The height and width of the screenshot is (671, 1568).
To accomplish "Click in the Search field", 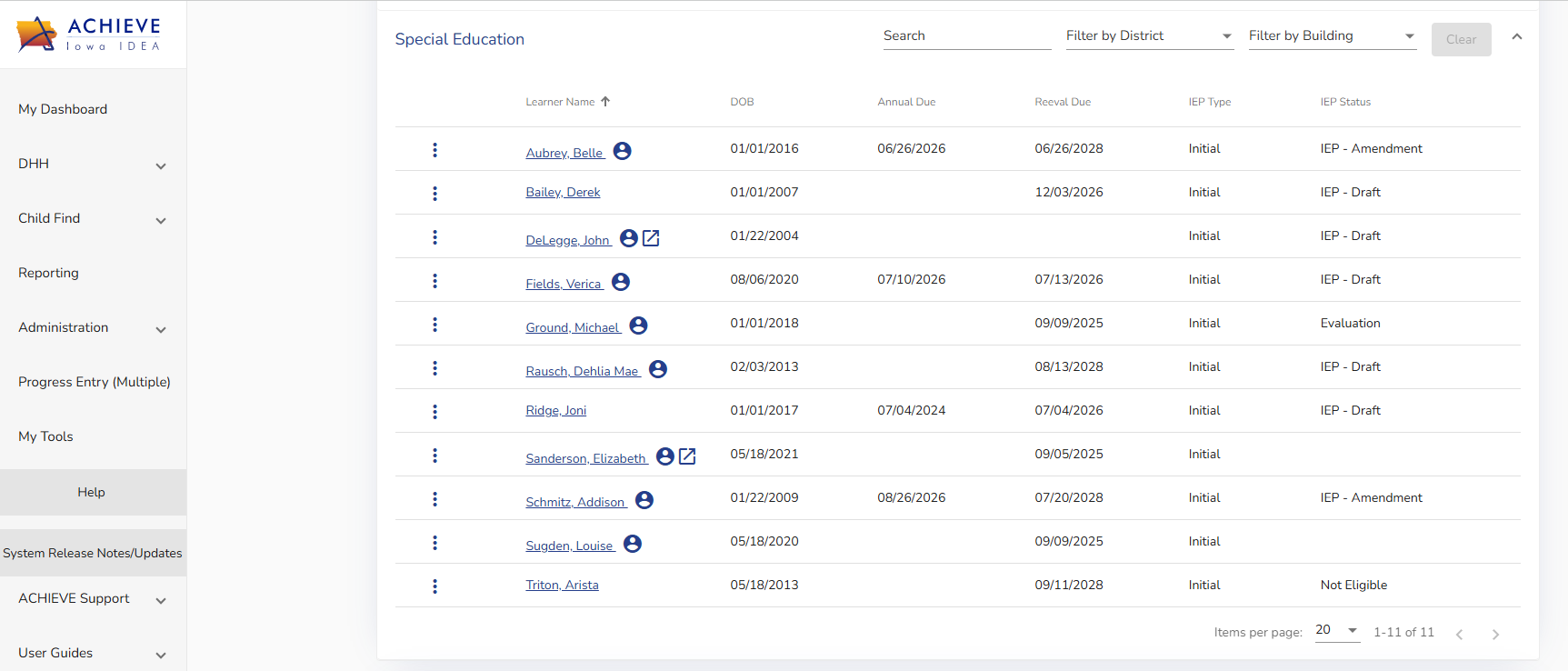I will pos(966,36).
